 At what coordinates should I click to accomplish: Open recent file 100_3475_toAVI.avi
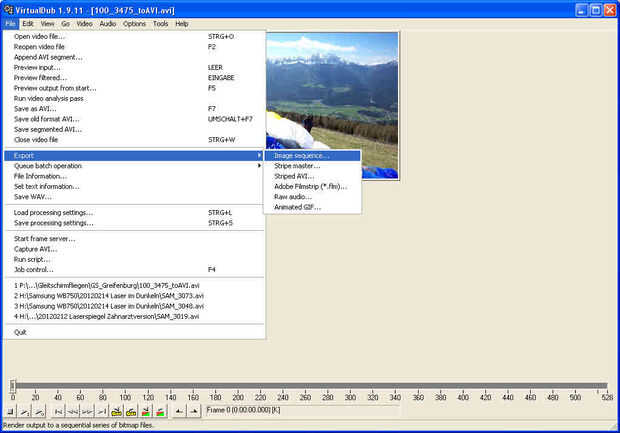pyautogui.click(x=134, y=285)
